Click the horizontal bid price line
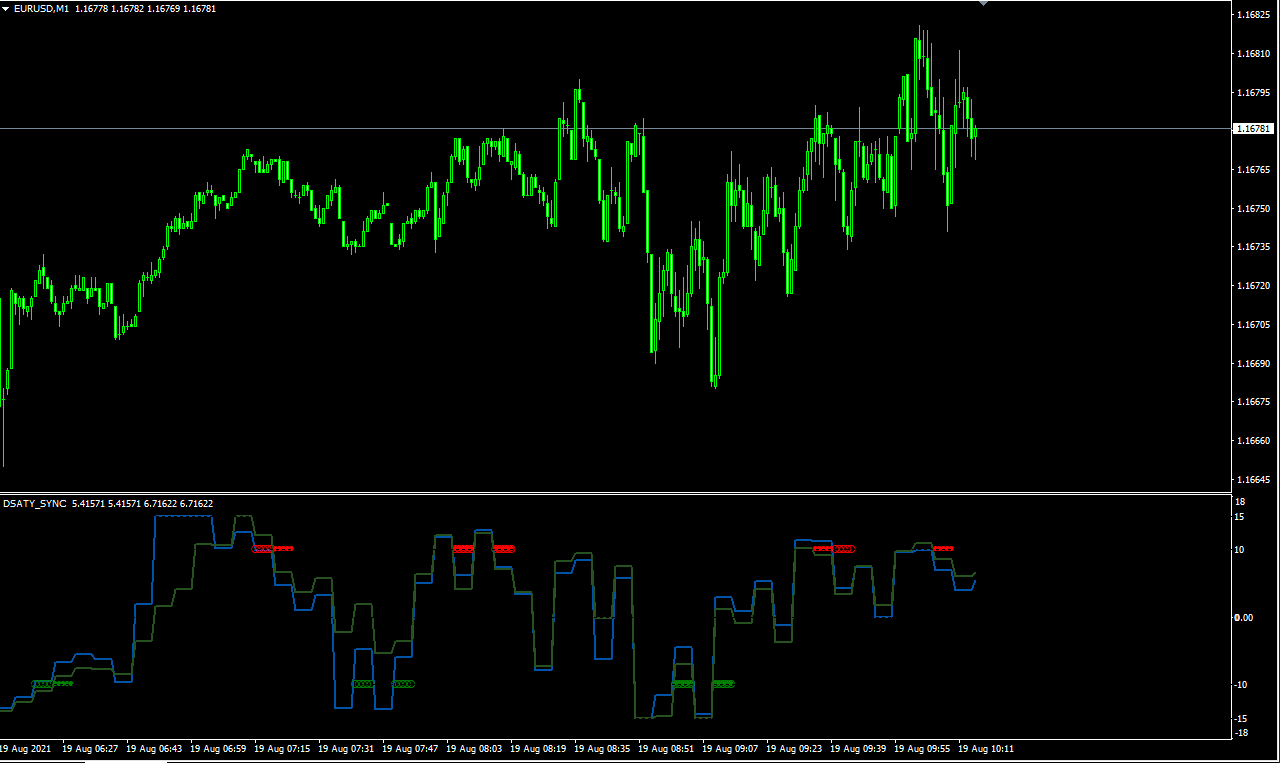1280x763 pixels. (615, 128)
